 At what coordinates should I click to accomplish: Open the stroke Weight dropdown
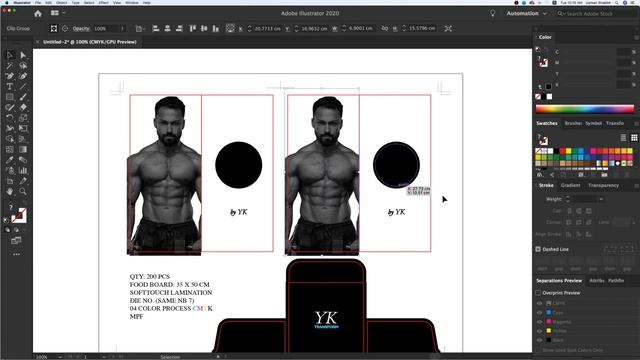pyautogui.click(x=601, y=199)
